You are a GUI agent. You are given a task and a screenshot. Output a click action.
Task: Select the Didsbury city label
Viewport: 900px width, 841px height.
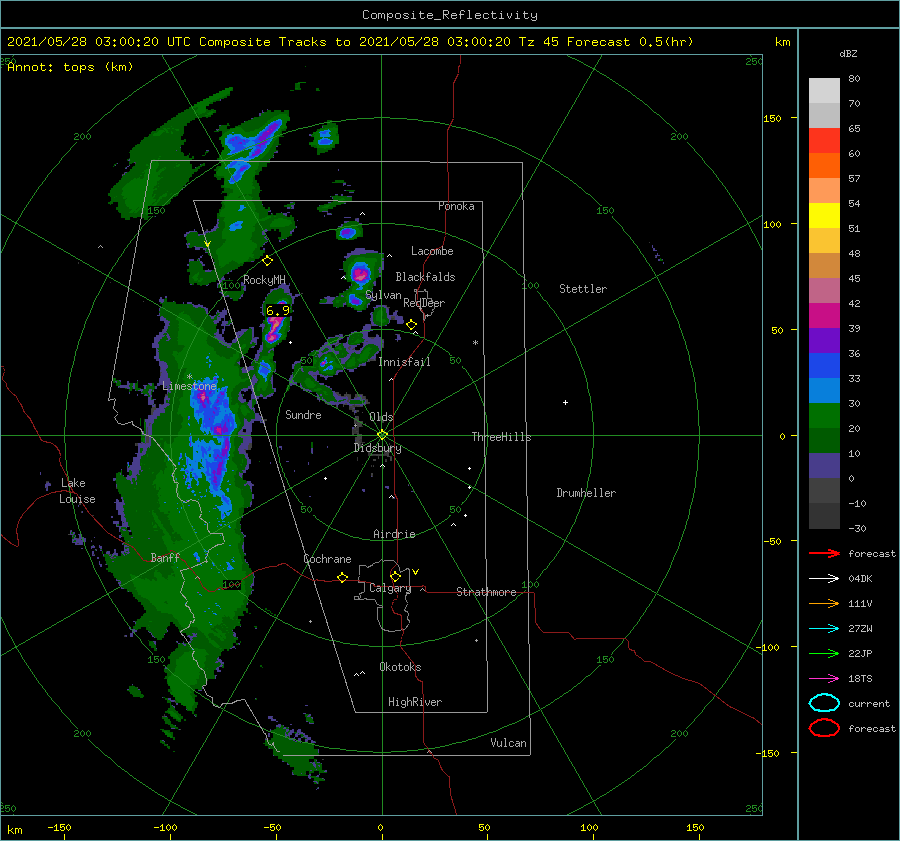[378, 448]
